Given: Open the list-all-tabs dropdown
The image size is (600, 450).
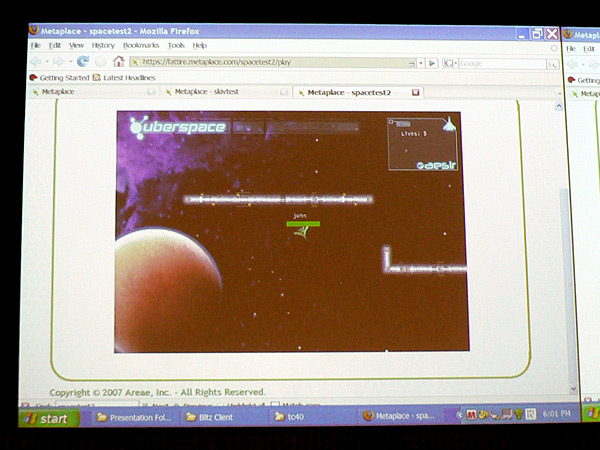Looking at the screenshot, I should [559, 94].
